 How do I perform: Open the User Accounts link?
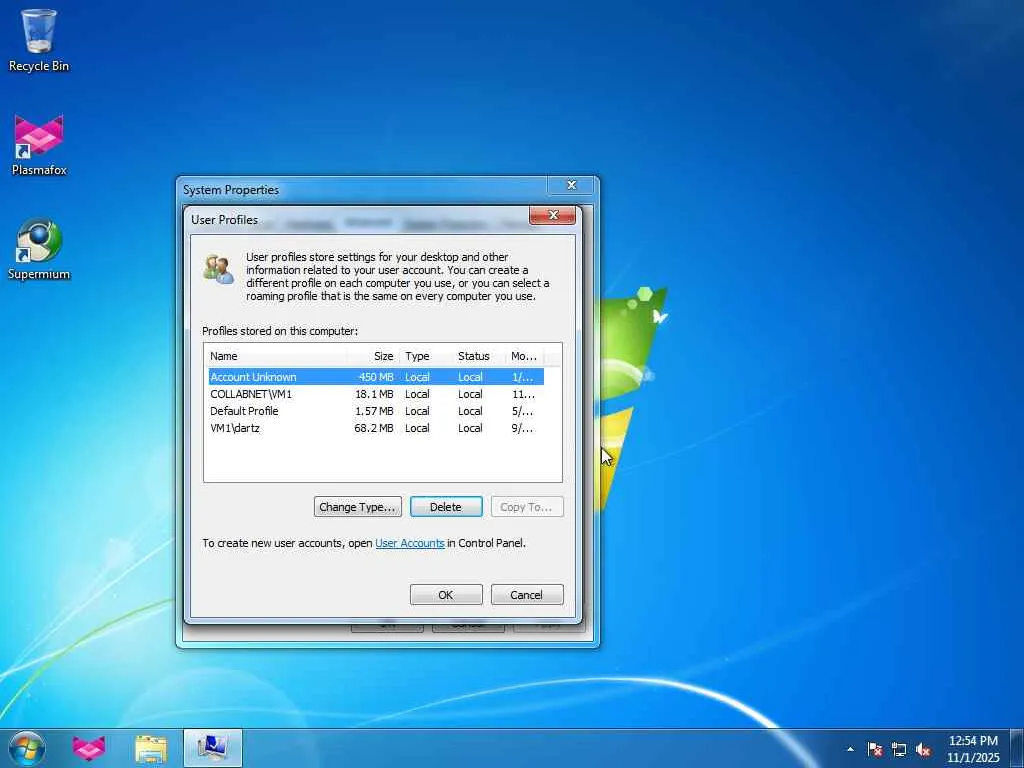pyautogui.click(x=409, y=543)
